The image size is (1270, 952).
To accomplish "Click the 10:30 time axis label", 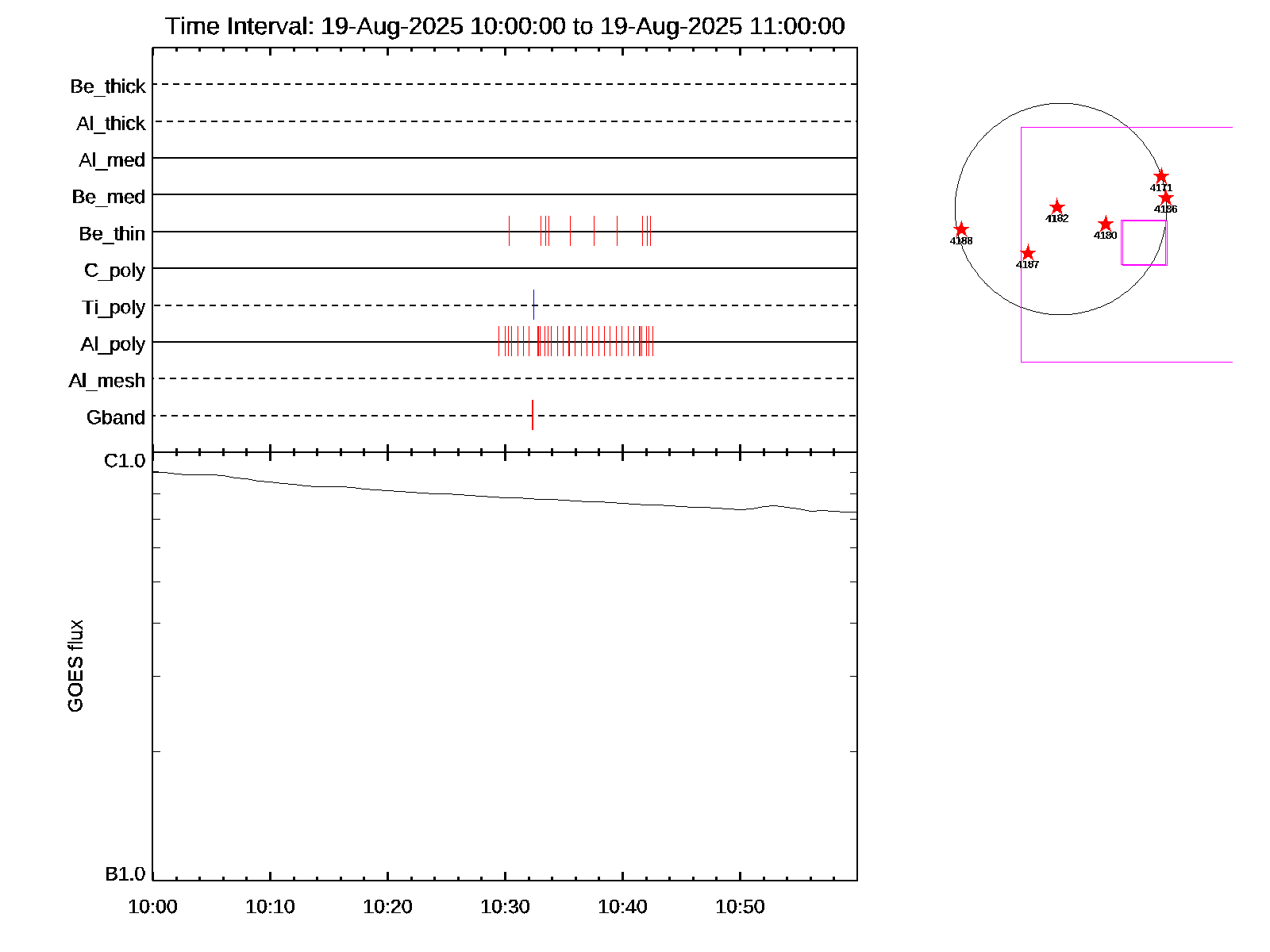I will click(x=505, y=907).
